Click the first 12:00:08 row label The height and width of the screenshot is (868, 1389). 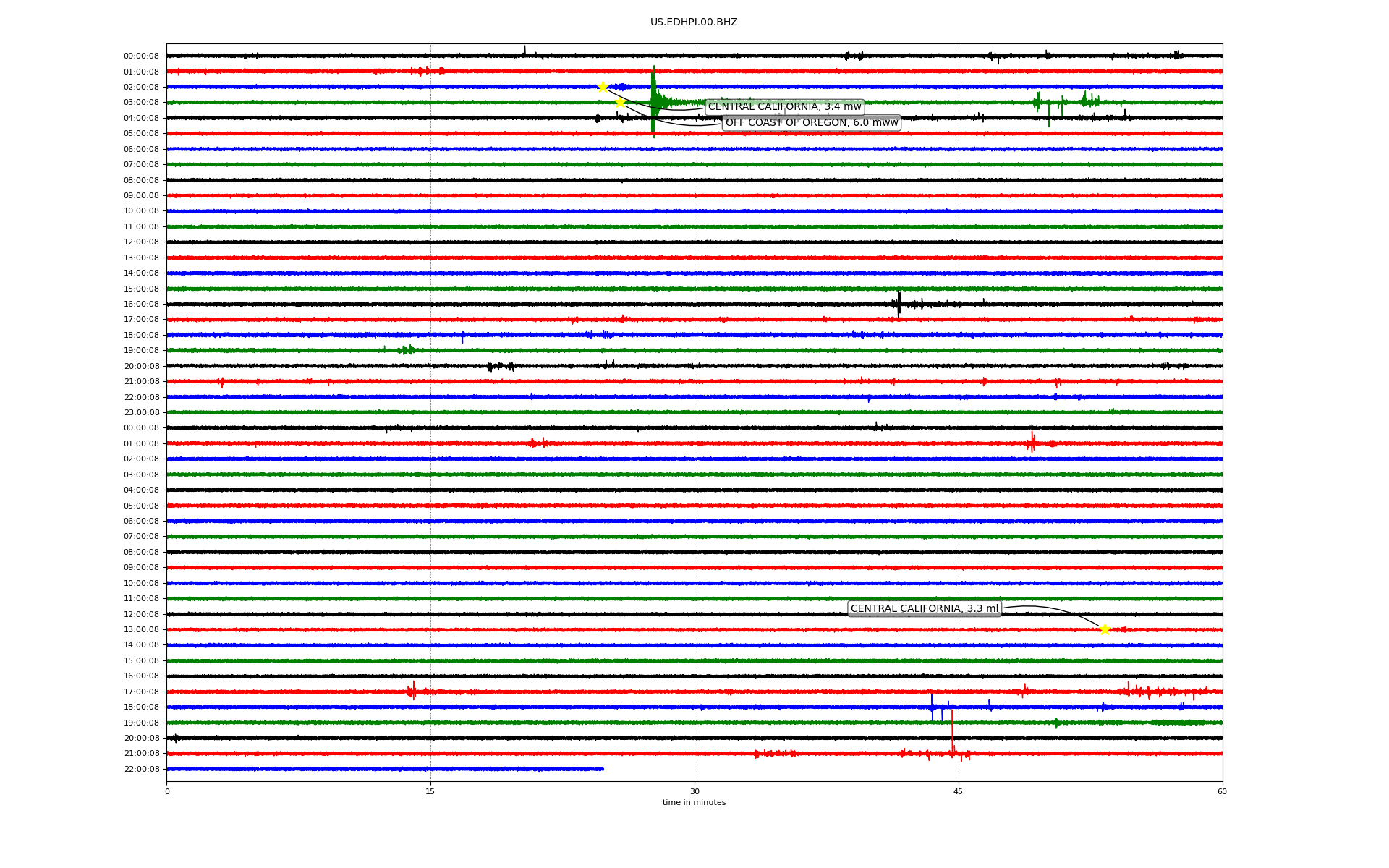141,242
